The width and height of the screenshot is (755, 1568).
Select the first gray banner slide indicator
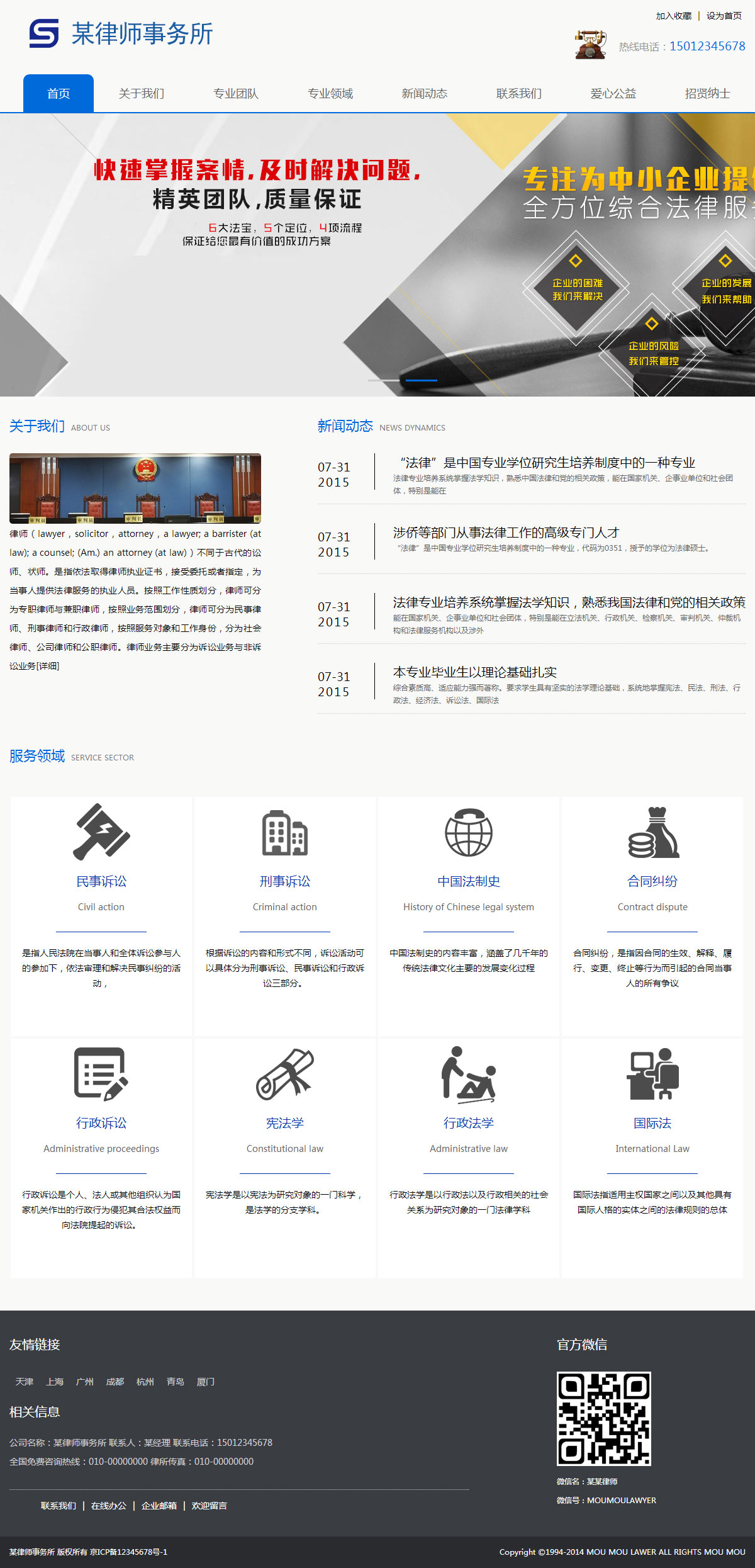tap(383, 380)
